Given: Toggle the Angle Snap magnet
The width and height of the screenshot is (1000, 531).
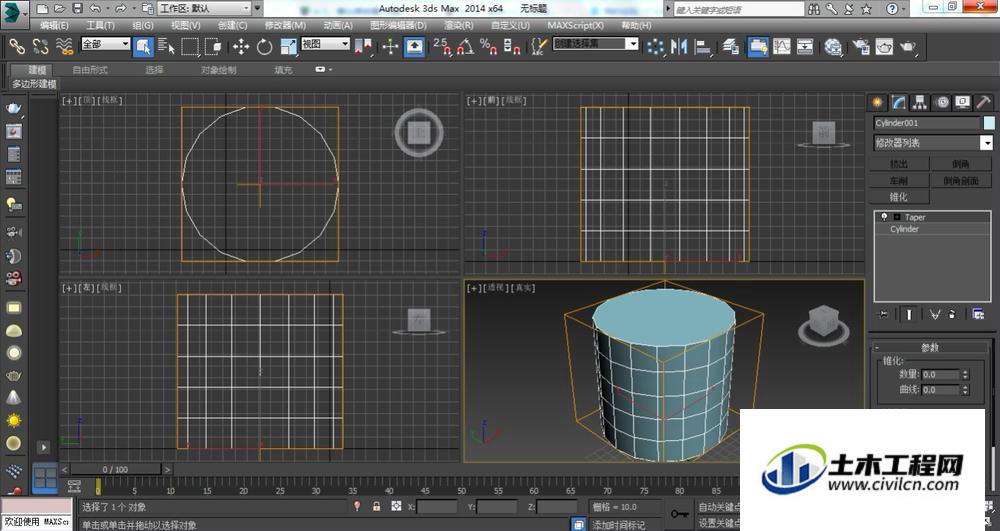Looking at the screenshot, I should click(465, 47).
